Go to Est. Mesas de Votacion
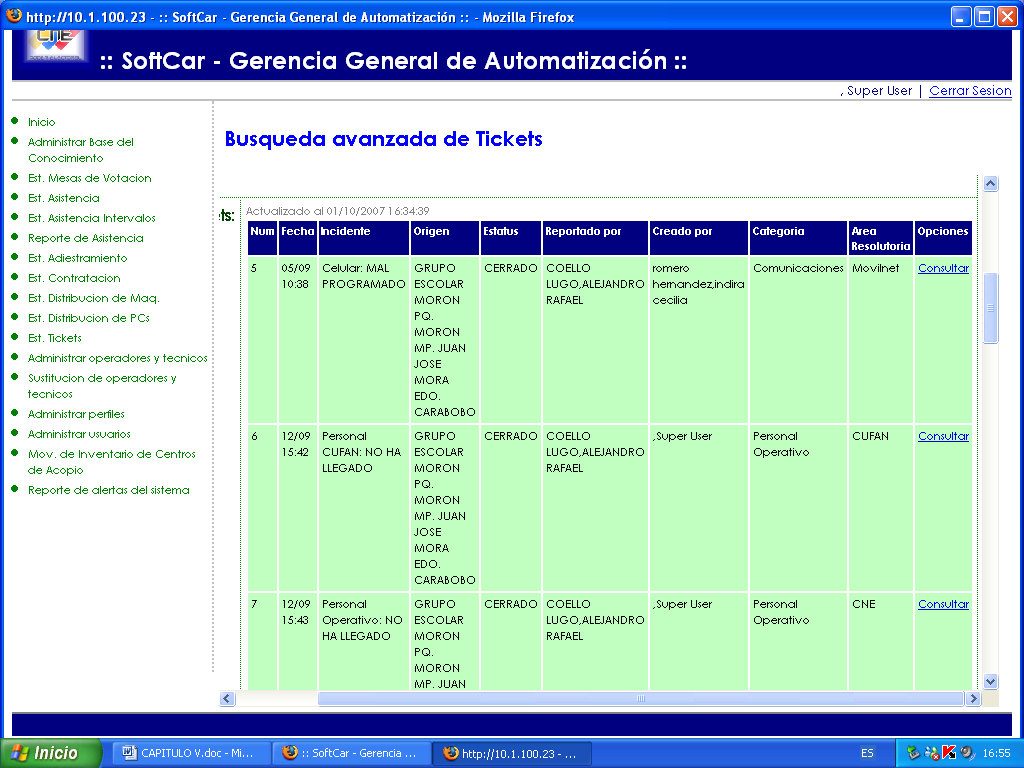The width and height of the screenshot is (1024, 768). click(x=89, y=178)
